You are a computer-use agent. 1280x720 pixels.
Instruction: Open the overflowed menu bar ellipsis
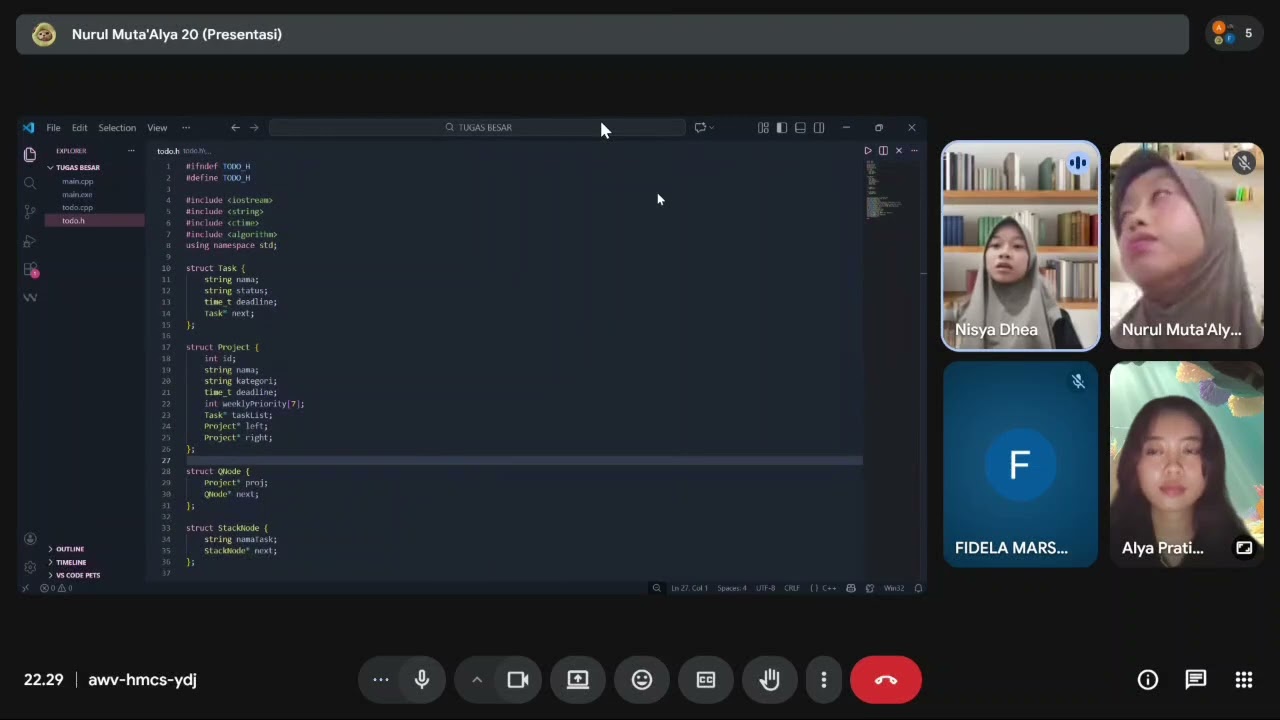(185, 128)
